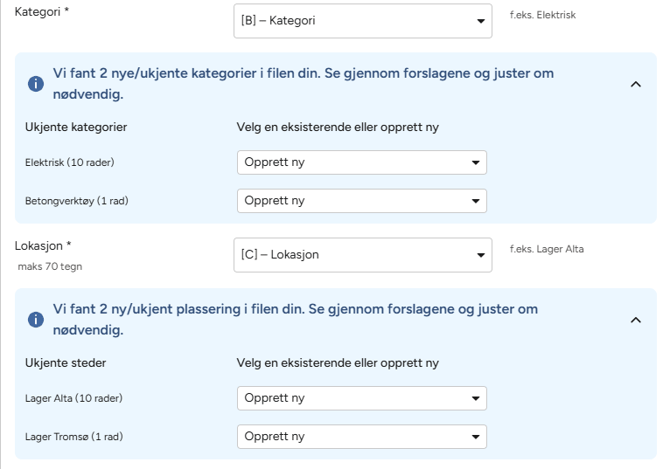Open the [C] – Lokasjon column dropdown
The image size is (670, 469).
[363, 255]
